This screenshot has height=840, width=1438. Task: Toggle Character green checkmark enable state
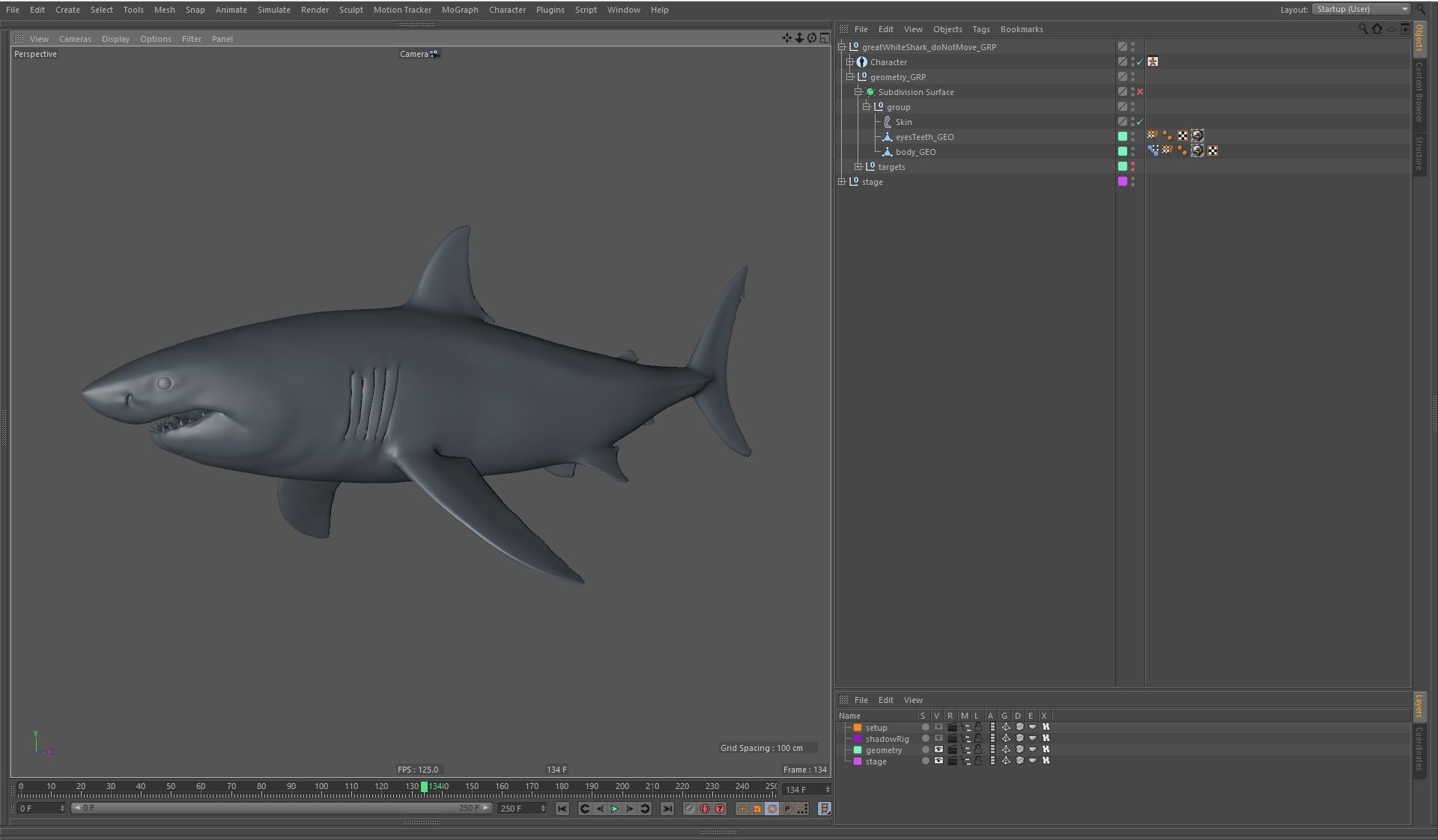click(x=1140, y=61)
